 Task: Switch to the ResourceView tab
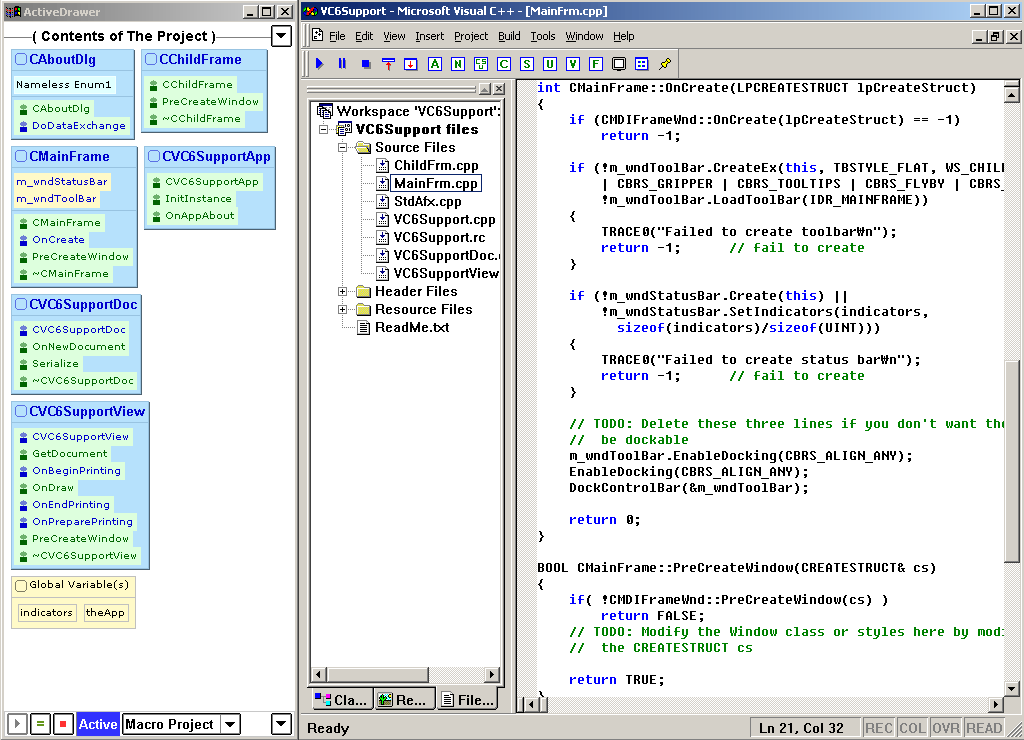tap(404, 700)
